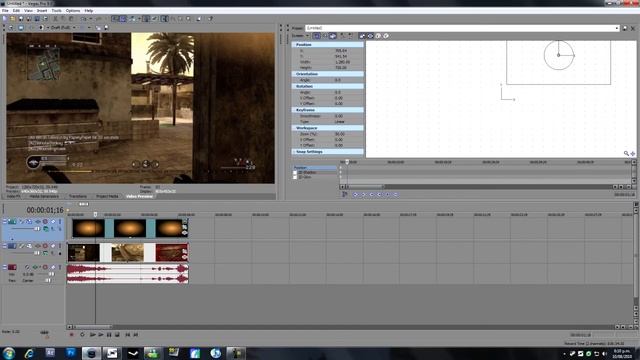Select the Normal Edit tool

pos(164,19)
